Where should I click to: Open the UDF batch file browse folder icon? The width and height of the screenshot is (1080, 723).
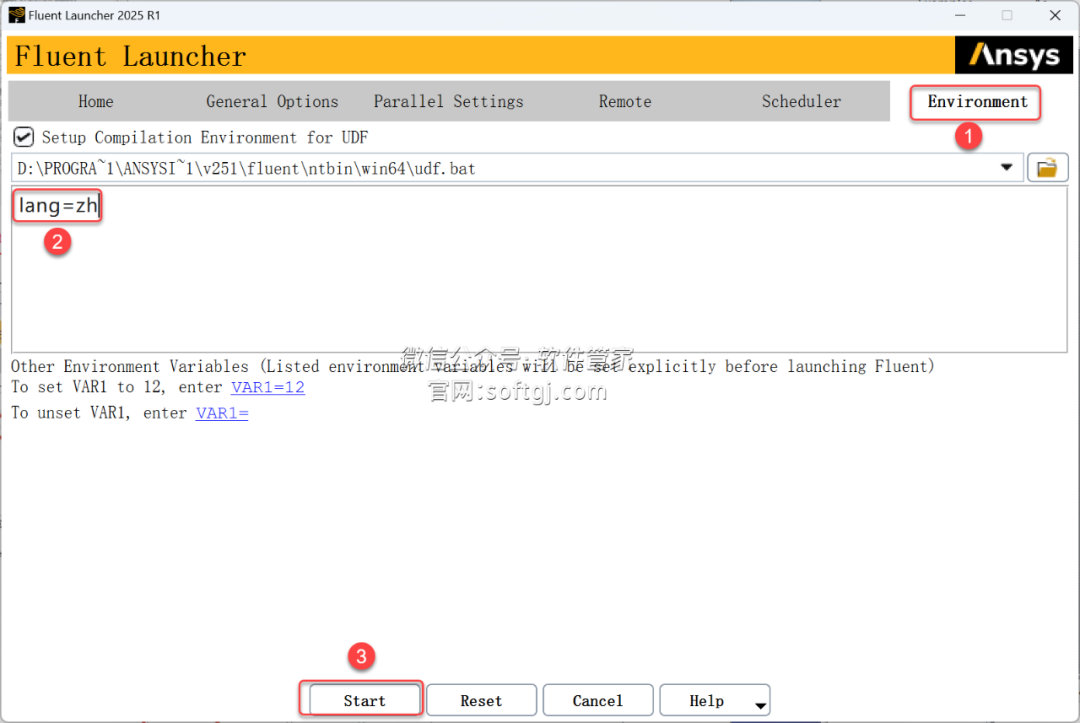coord(1047,168)
